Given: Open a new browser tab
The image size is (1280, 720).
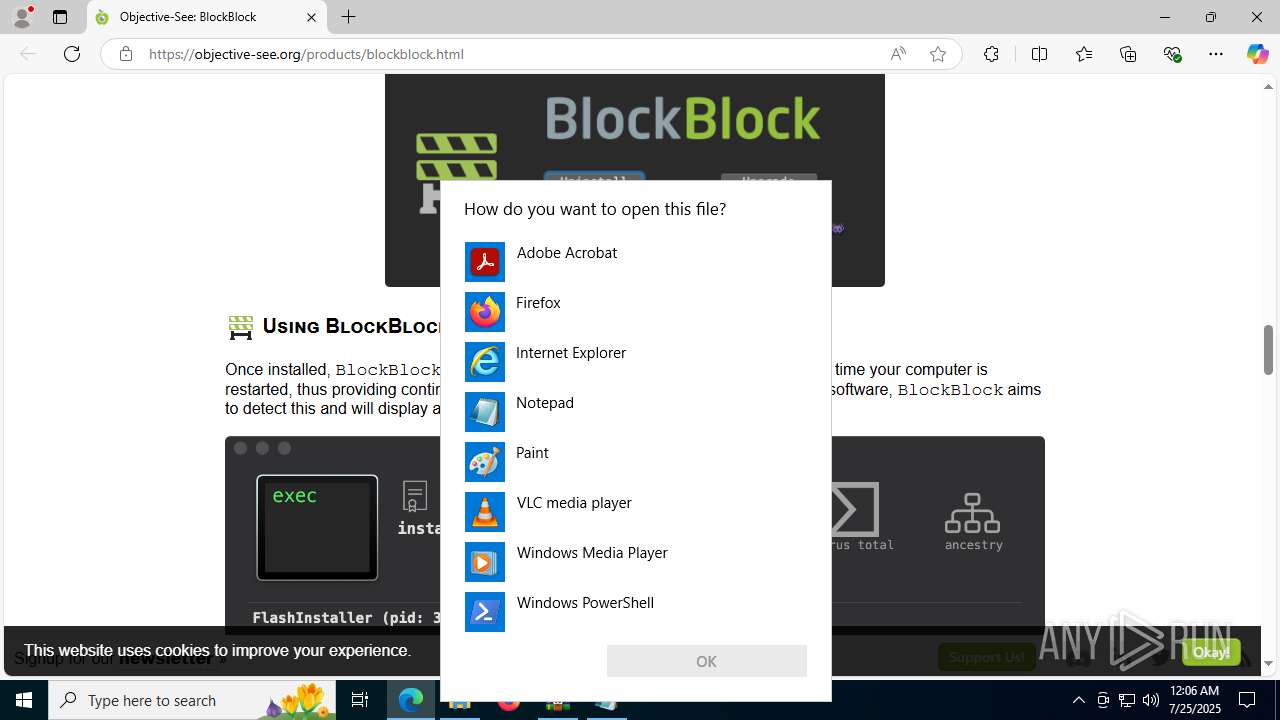Looking at the screenshot, I should pyautogui.click(x=348, y=17).
